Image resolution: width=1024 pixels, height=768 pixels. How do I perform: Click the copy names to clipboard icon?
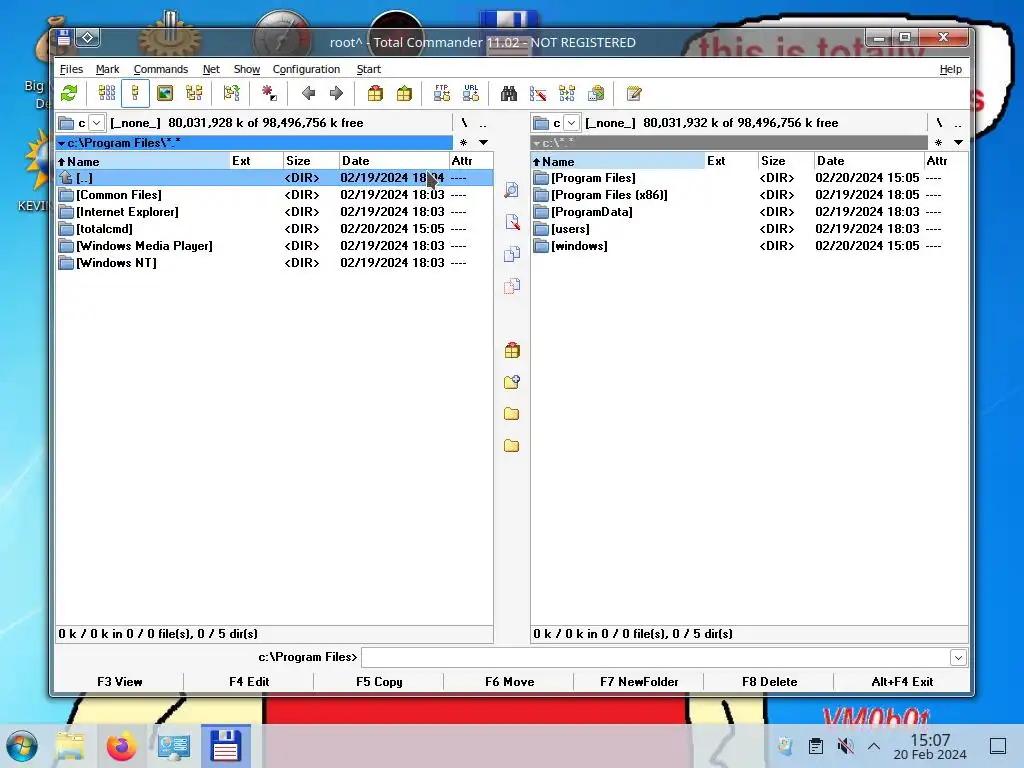tap(596, 93)
